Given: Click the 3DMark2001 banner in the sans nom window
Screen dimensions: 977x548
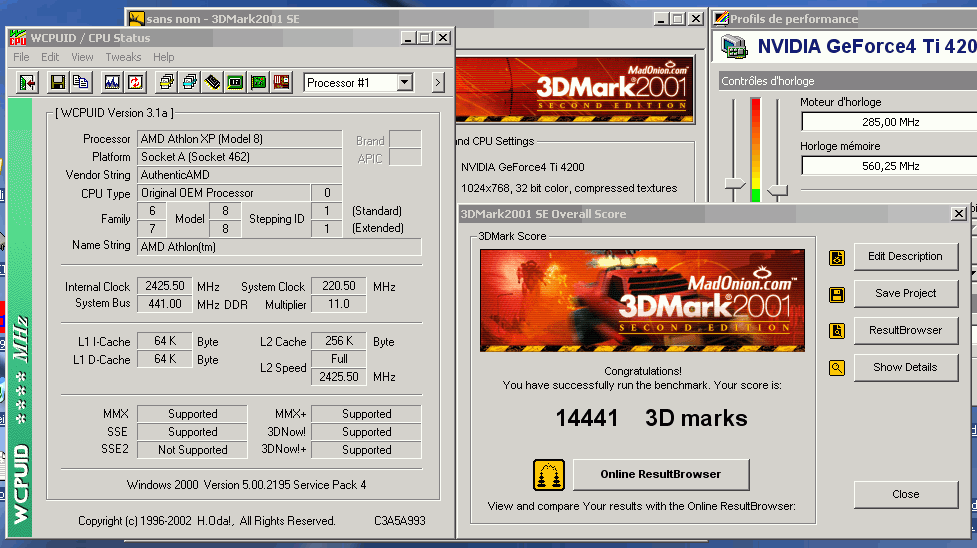Looking at the screenshot, I should 574,90.
